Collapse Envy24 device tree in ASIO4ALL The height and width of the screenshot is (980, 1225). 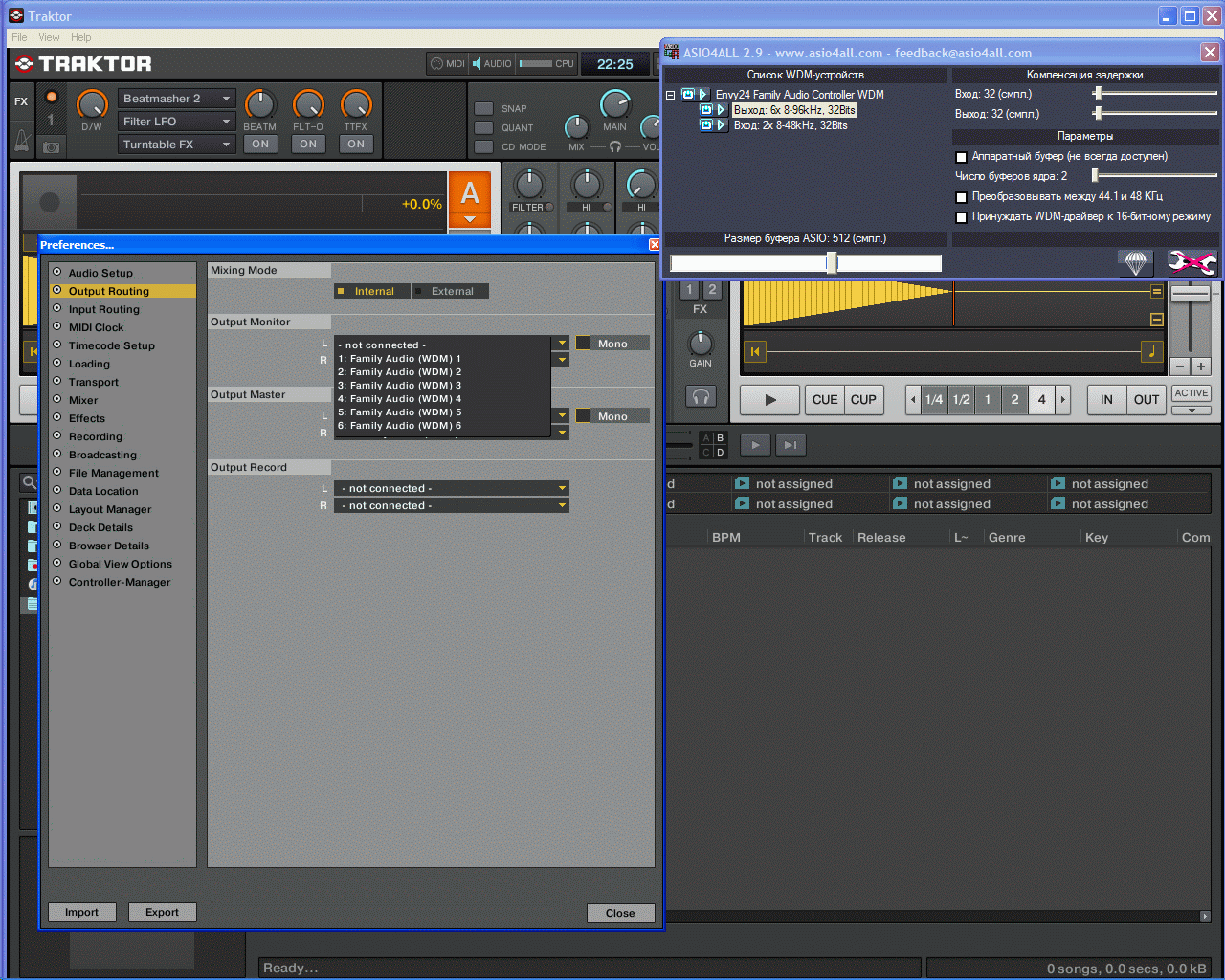pyautogui.click(x=670, y=95)
